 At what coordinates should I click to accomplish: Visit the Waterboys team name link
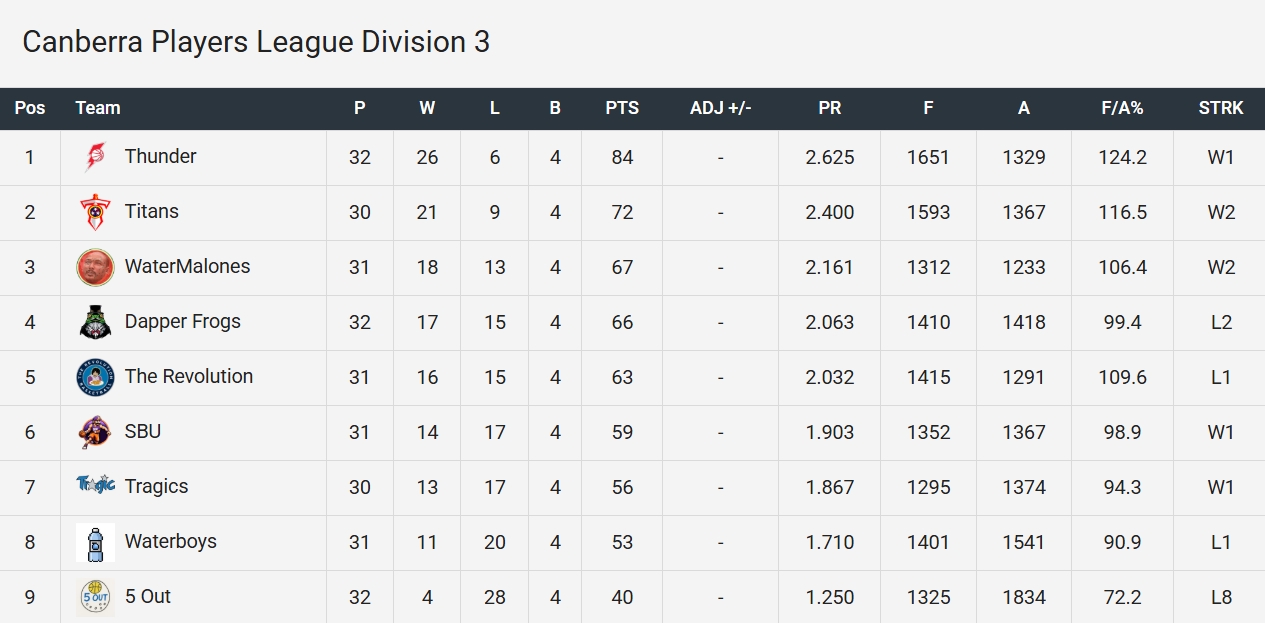(x=170, y=541)
